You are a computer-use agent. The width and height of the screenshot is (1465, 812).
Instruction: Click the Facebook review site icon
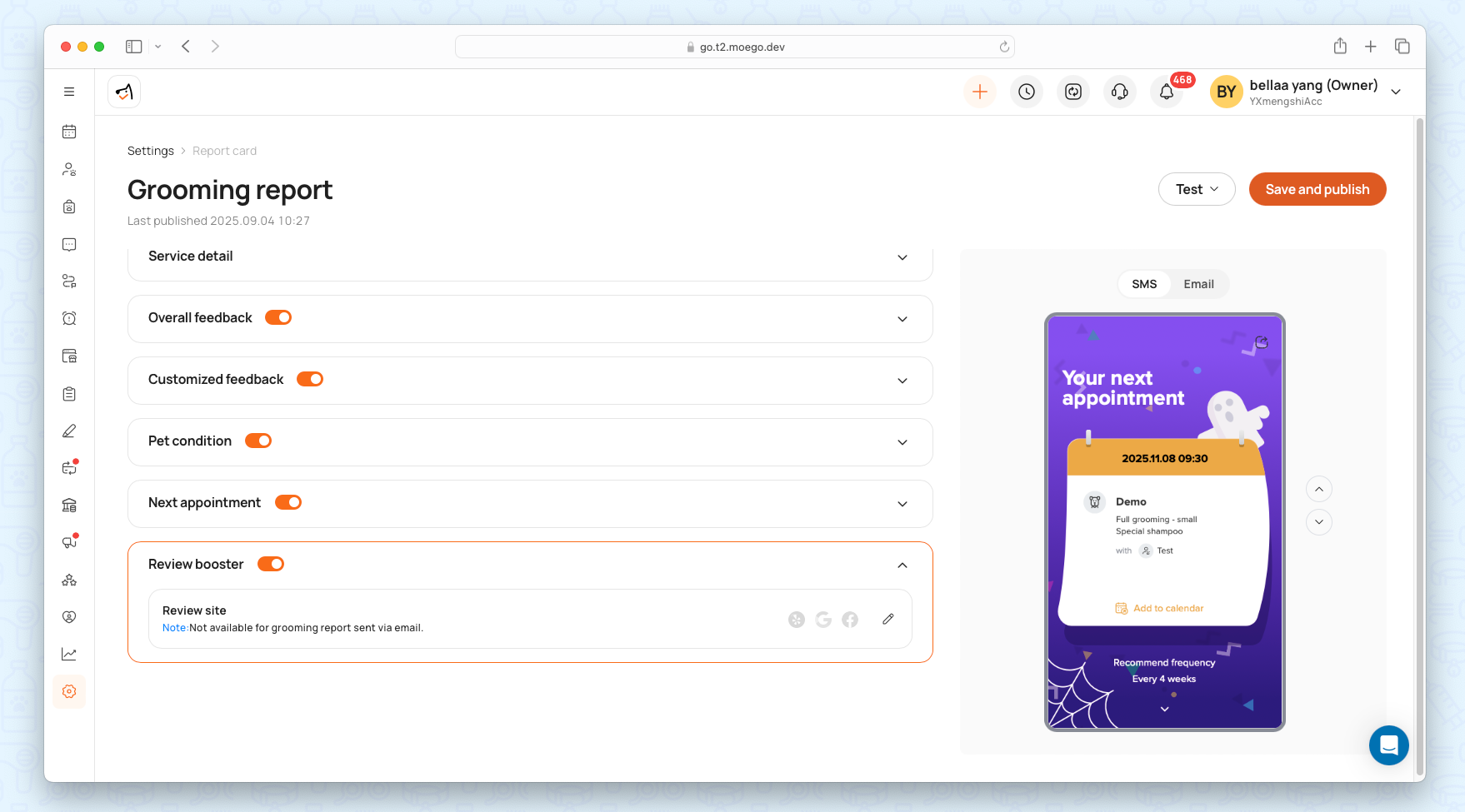pyautogui.click(x=850, y=619)
